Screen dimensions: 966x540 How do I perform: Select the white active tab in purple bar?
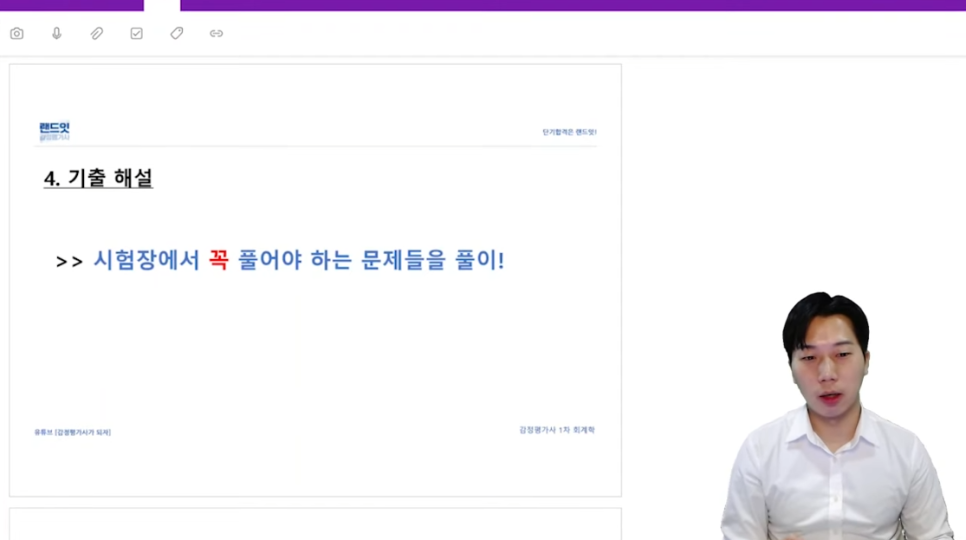pyautogui.click(x=162, y=5)
